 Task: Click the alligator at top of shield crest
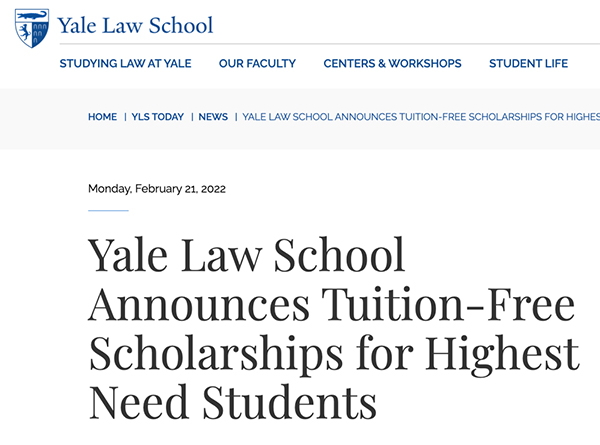click(32, 16)
